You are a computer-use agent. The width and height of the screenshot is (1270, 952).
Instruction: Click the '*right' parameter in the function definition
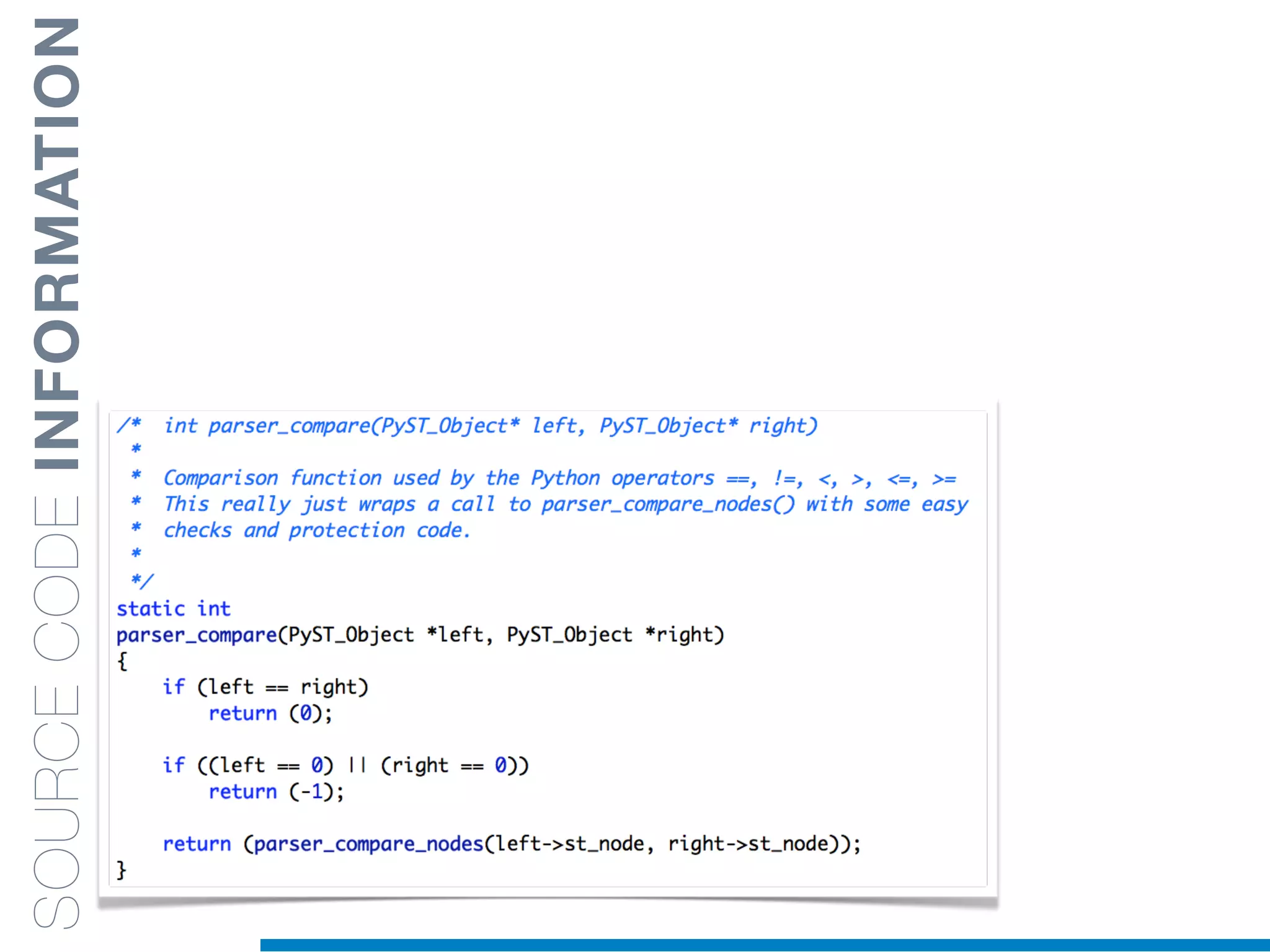pos(679,635)
